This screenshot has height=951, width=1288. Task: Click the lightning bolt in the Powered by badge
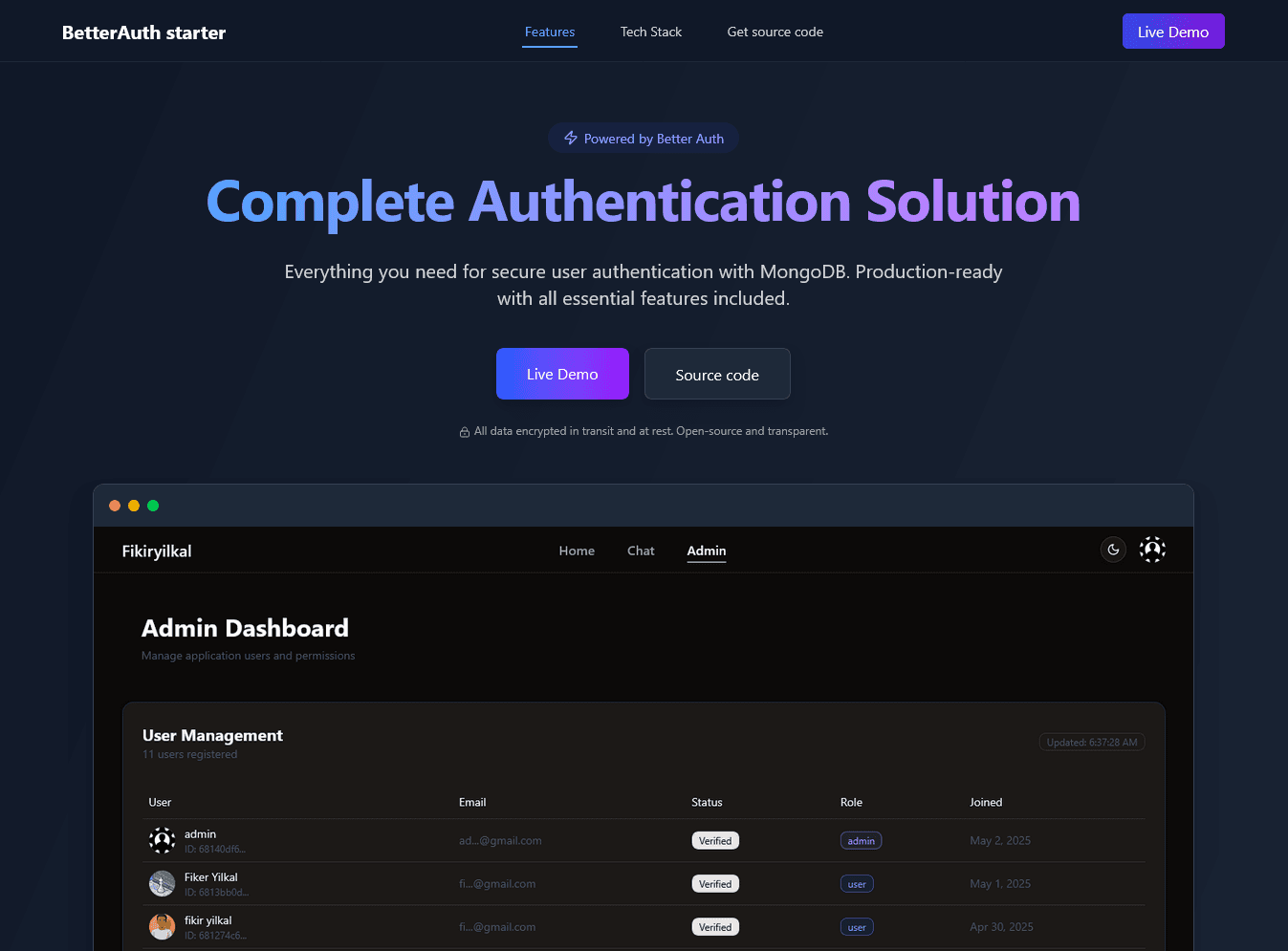tap(571, 138)
